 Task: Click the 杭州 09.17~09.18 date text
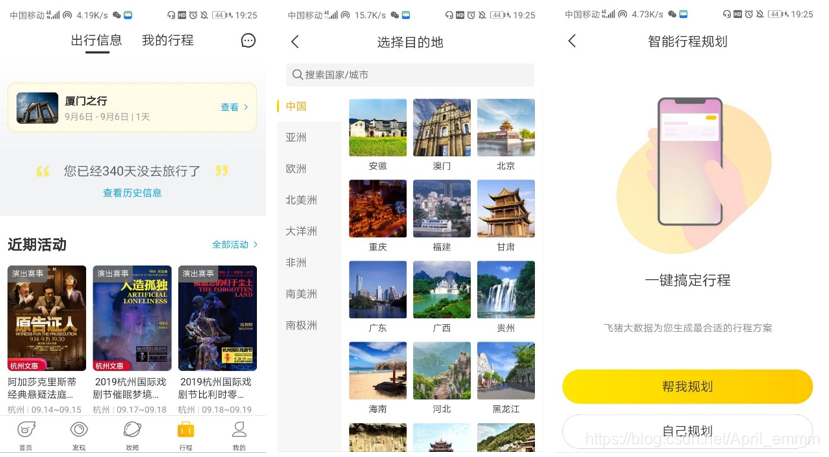pos(130,410)
